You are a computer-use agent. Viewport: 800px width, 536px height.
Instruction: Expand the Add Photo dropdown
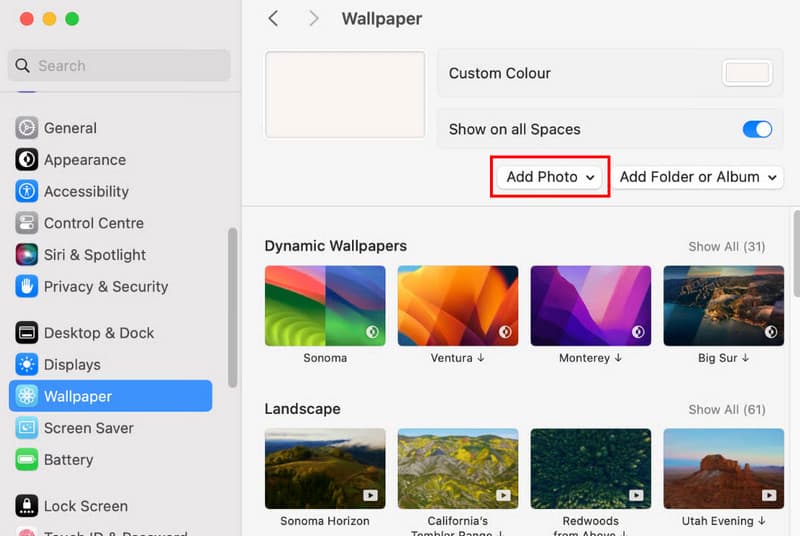tap(550, 177)
